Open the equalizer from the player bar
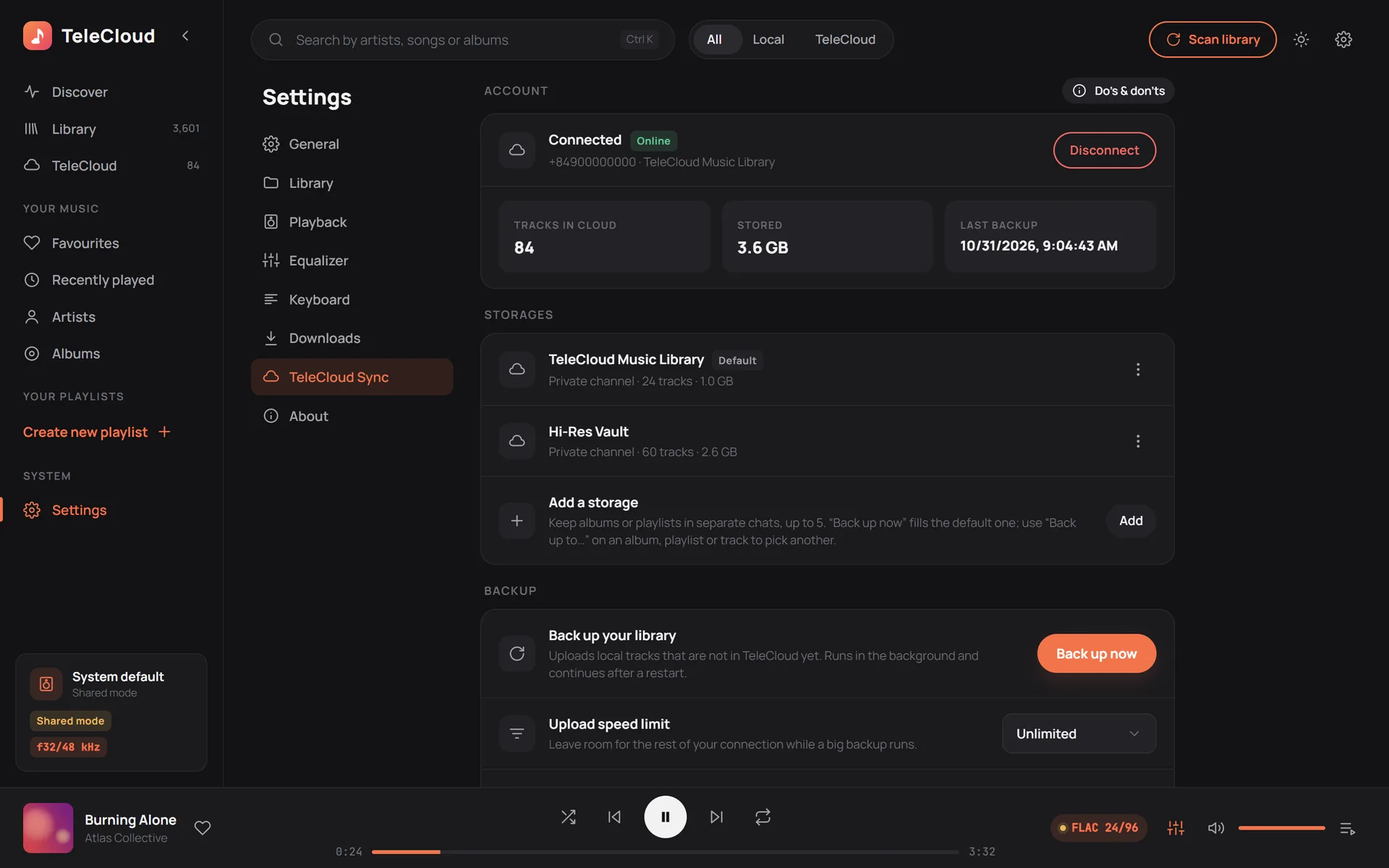 tap(1176, 828)
